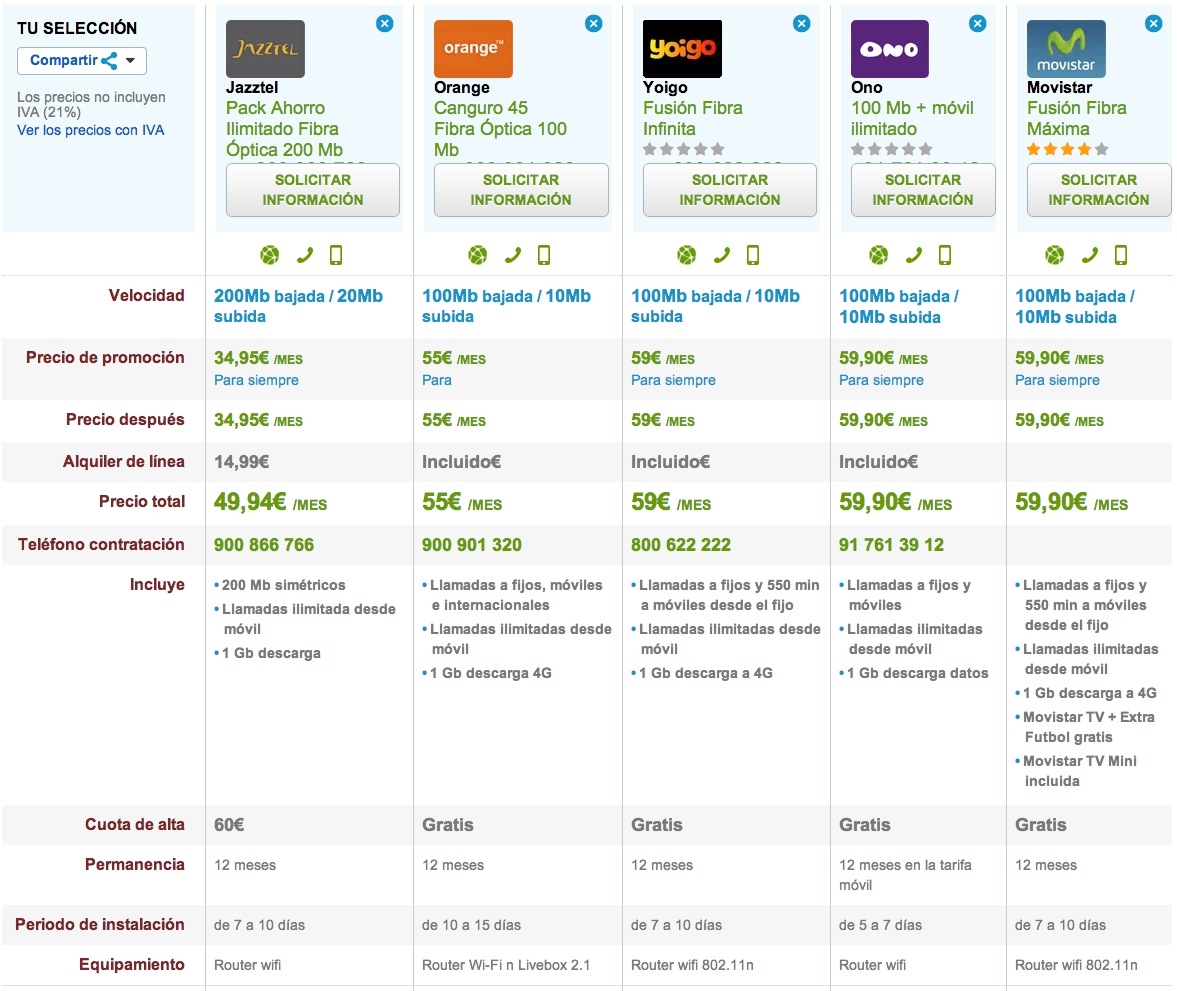
Task: Click the Orange logo
Action: (x=473, y=49)
